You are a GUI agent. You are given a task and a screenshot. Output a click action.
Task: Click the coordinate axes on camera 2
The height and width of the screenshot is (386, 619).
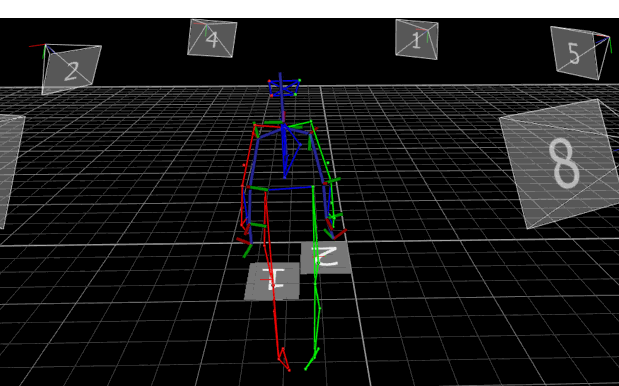click(43, 50)
